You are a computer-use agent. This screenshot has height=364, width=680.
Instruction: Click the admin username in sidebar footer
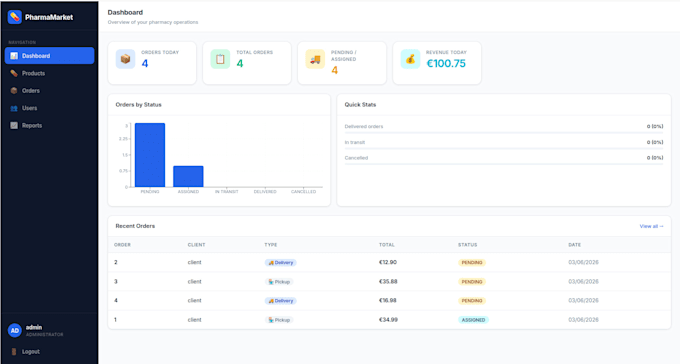click(x=34, y=327)
